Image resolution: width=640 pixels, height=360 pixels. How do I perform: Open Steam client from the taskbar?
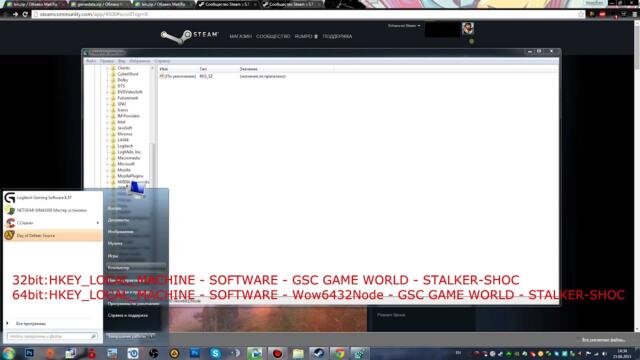(x=318, y=353)
